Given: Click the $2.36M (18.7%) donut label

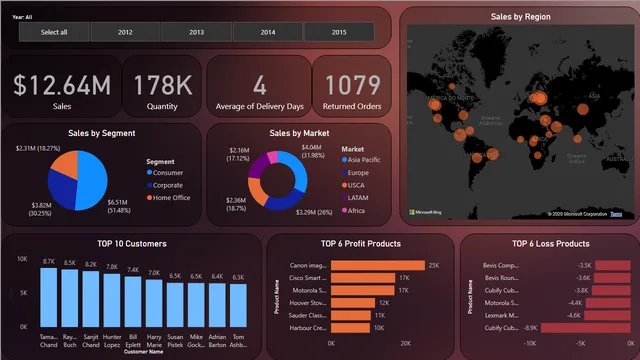Looking at the screenshot, I should coord(236,204).
